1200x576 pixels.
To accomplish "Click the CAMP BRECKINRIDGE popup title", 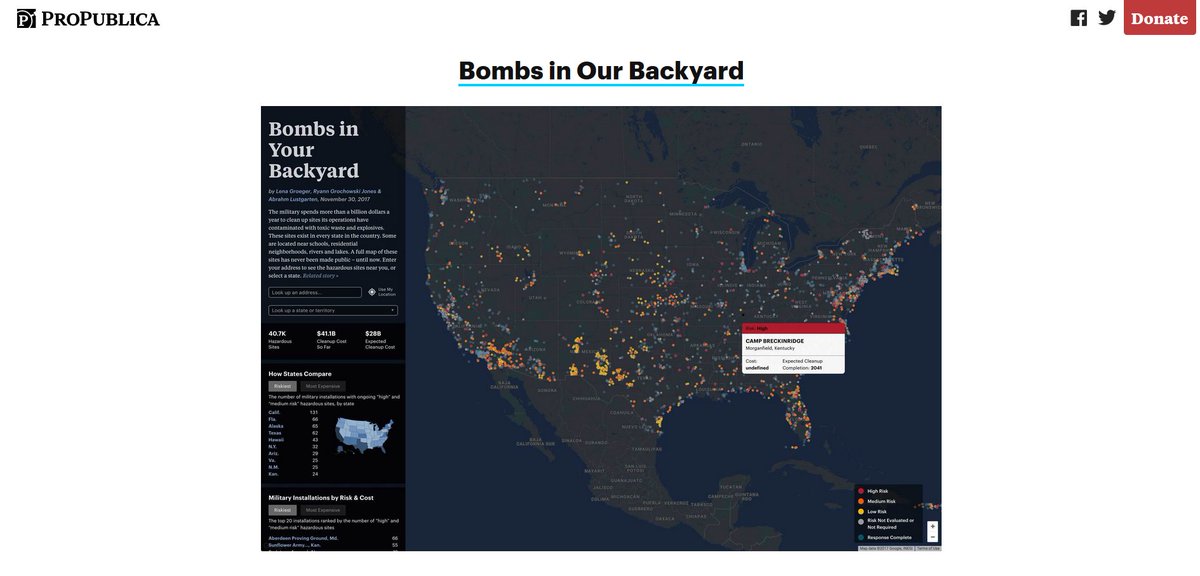I will click(x=775, y=341).
